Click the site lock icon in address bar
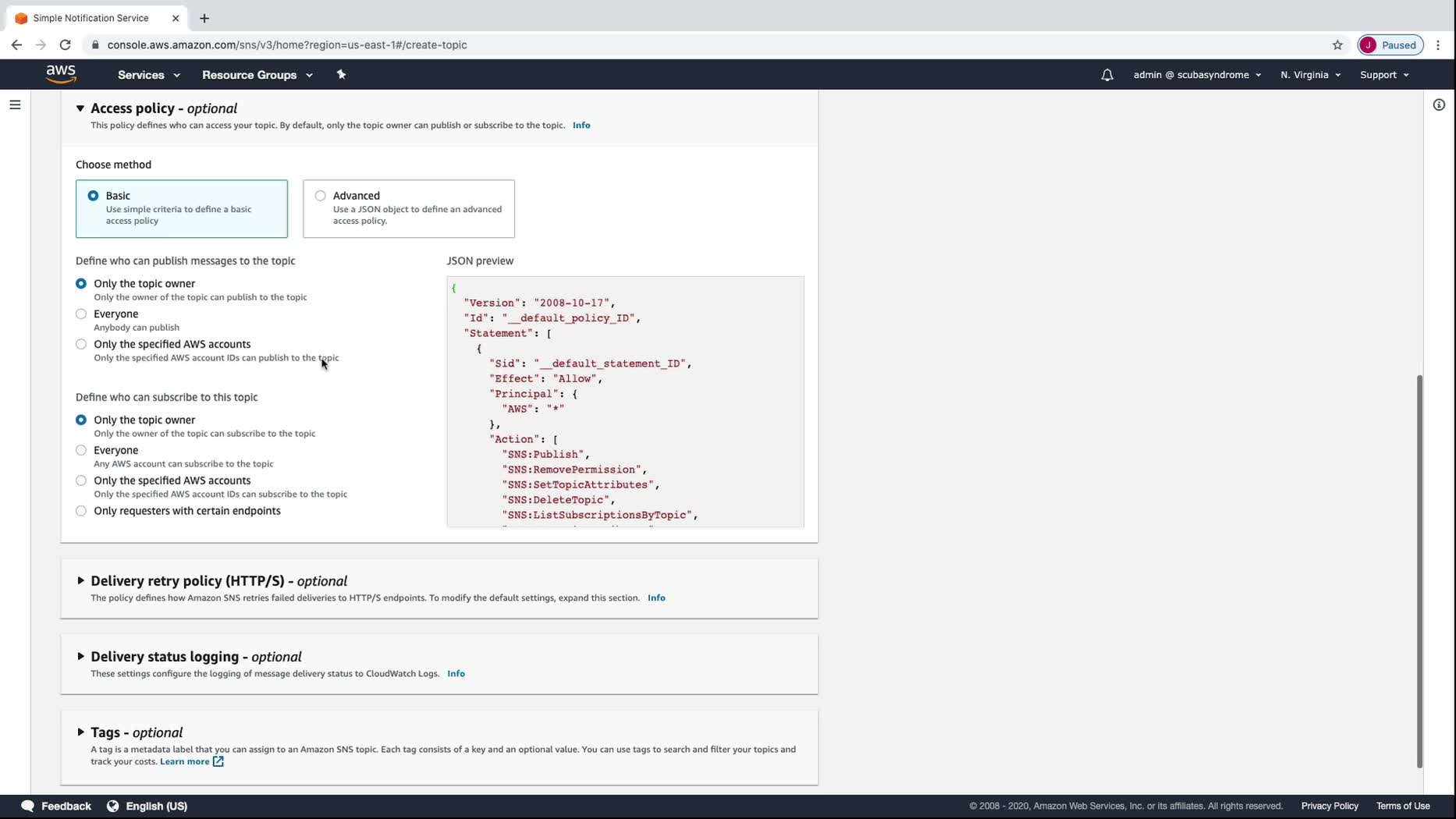This screenshot has height=819, width=1456. tap(95, 44)
